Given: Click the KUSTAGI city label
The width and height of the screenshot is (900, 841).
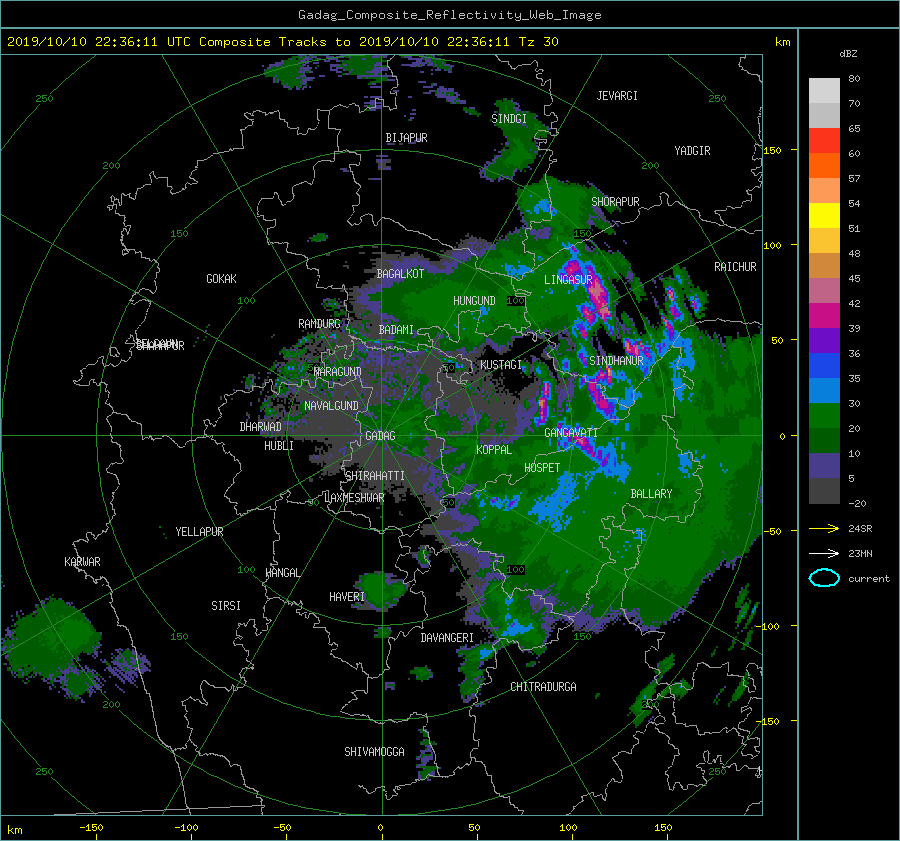Looking at the screenshot, I should 501,365.
